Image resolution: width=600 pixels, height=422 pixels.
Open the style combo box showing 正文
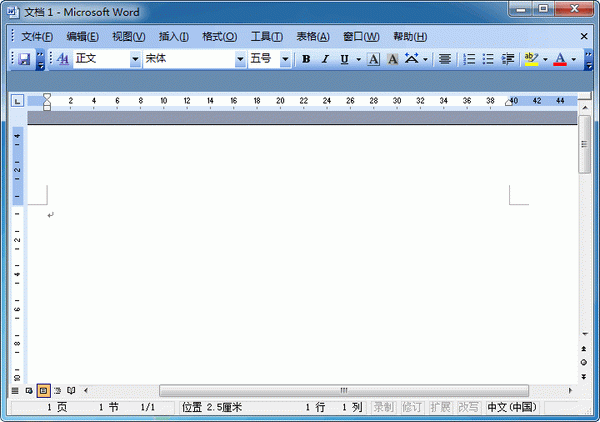tap(107, 59)
